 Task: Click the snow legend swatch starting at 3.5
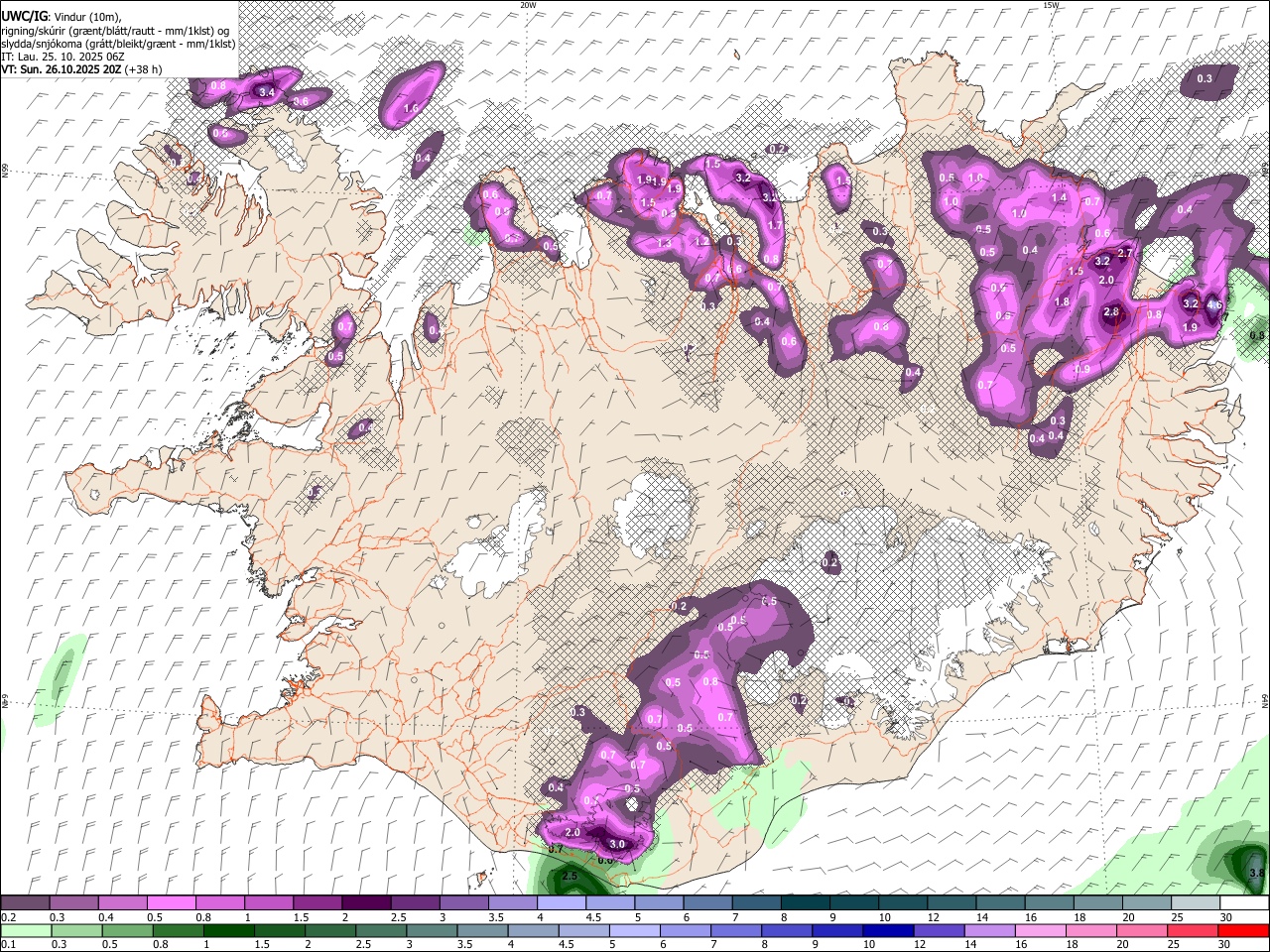[511, 903]
